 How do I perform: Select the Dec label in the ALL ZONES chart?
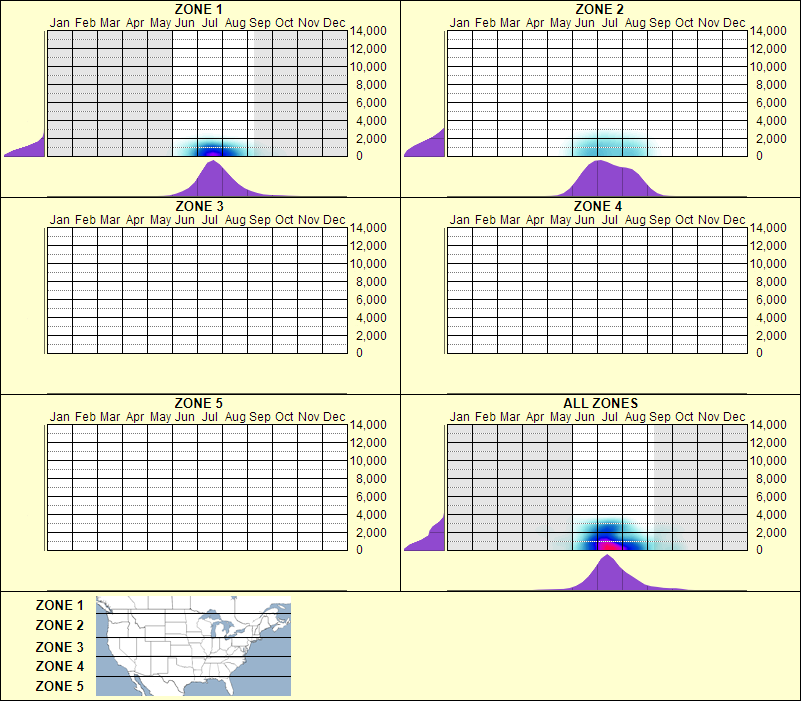733,416
